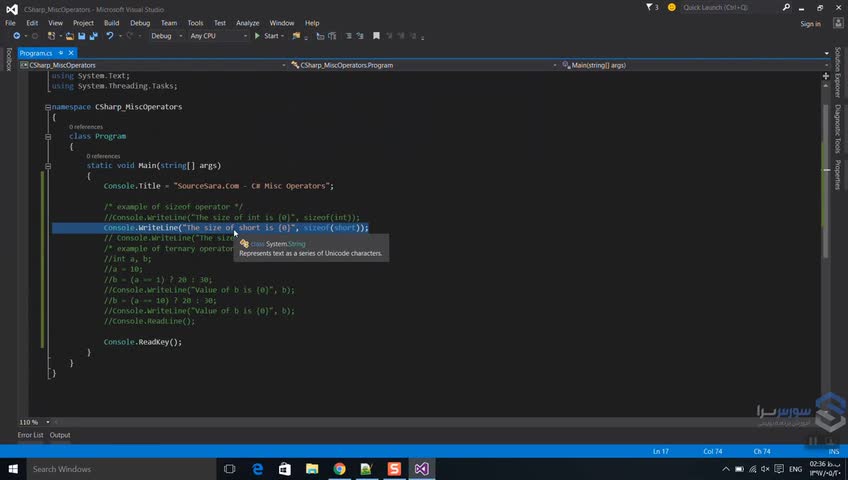The height and width of the screenshot is (480, 848).
Task: Click the New Project toolbar icon
Action: click(x=51, y=36)
